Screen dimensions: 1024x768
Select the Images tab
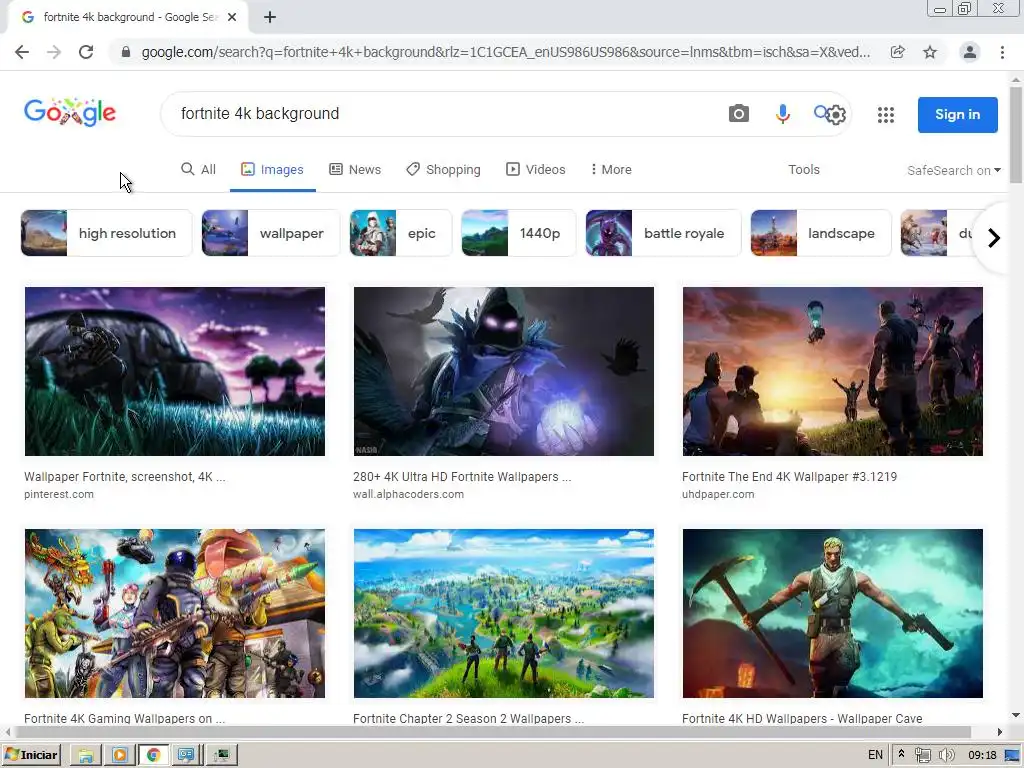(x=272, y=170)
